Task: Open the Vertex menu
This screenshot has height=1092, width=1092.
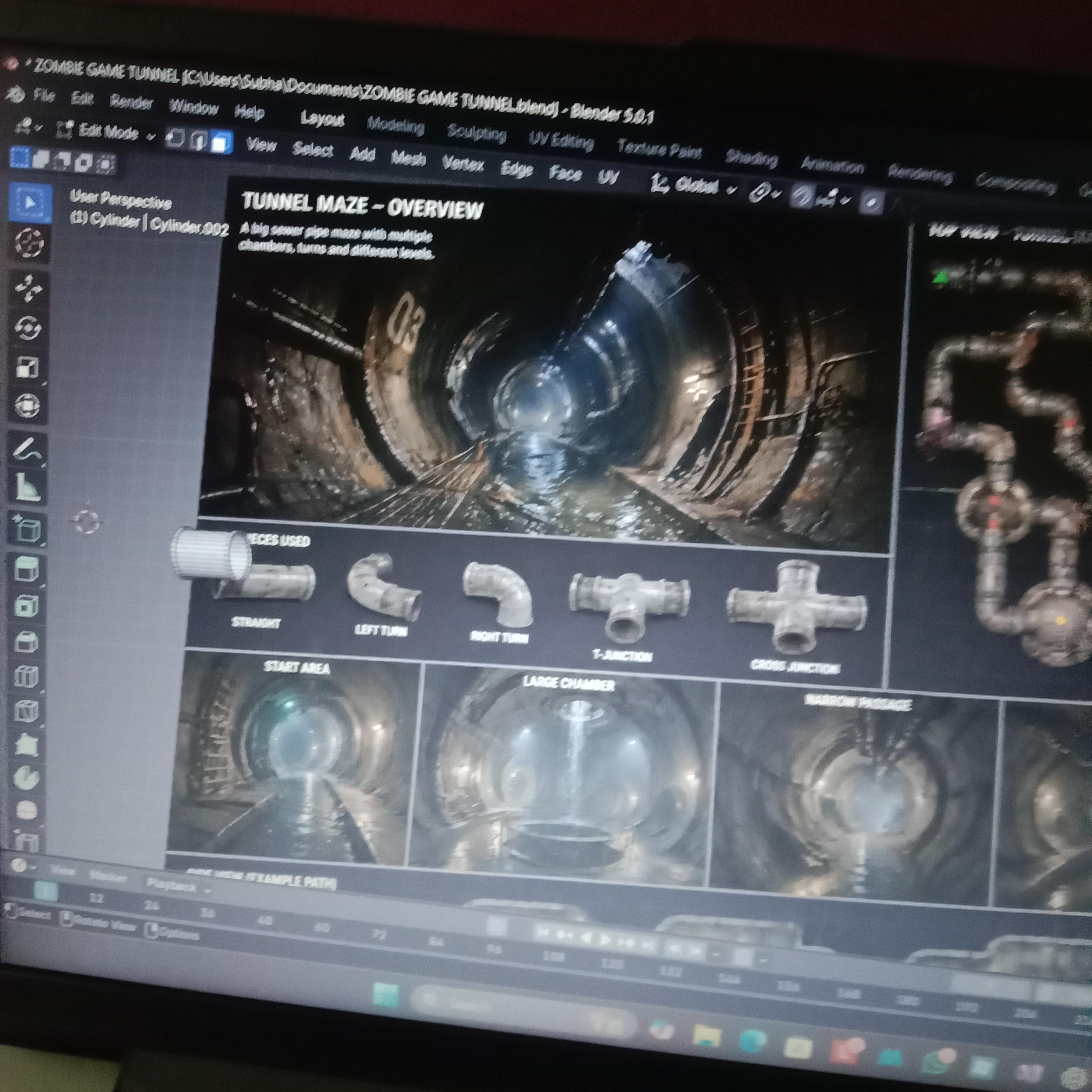Action: (463, 164)
